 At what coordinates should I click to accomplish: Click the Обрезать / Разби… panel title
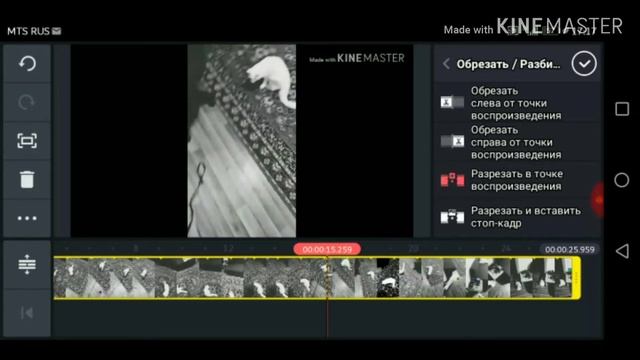coord(509,64)
